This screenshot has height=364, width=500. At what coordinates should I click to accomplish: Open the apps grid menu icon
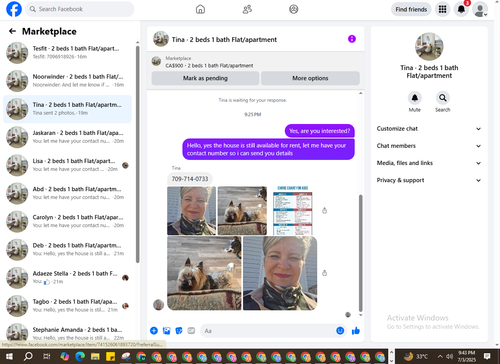tap(442, 9)
